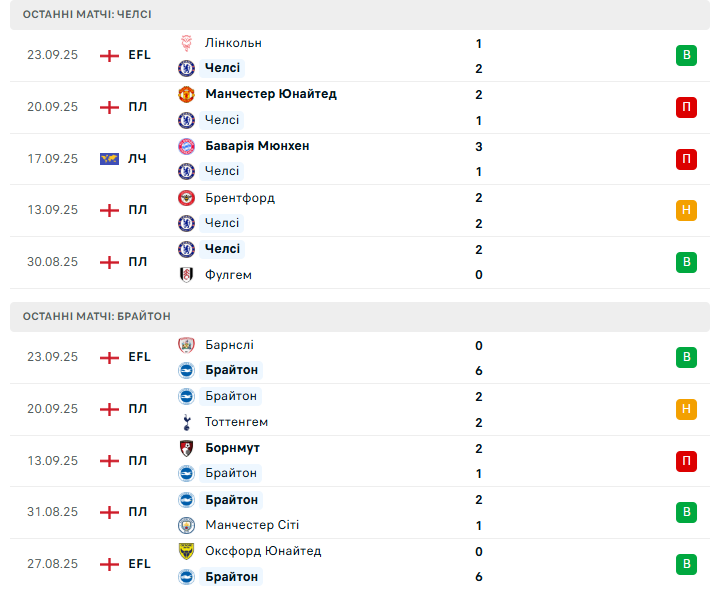Click the Champions League flag icon
Viewport: 718px width, 594px height.
(x=110, y=159)
